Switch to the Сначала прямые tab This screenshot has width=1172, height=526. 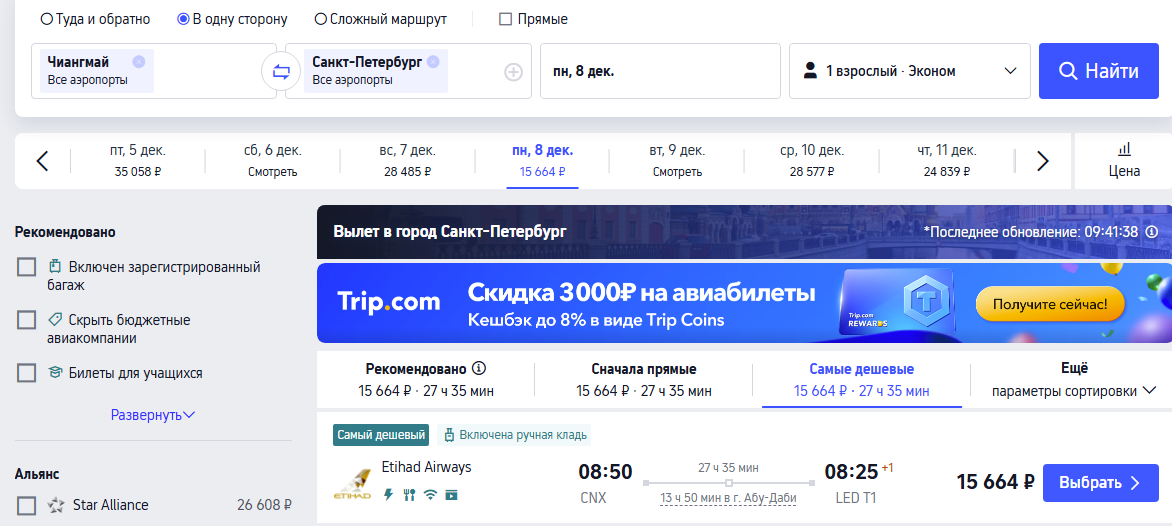tap(644, 379)
